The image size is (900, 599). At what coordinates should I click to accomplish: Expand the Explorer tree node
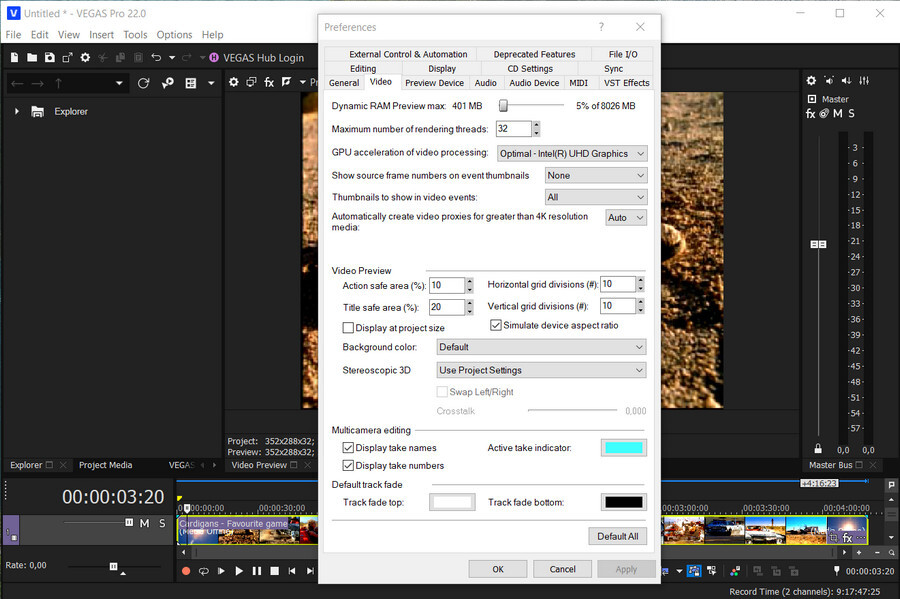click(x=17, y=111)
